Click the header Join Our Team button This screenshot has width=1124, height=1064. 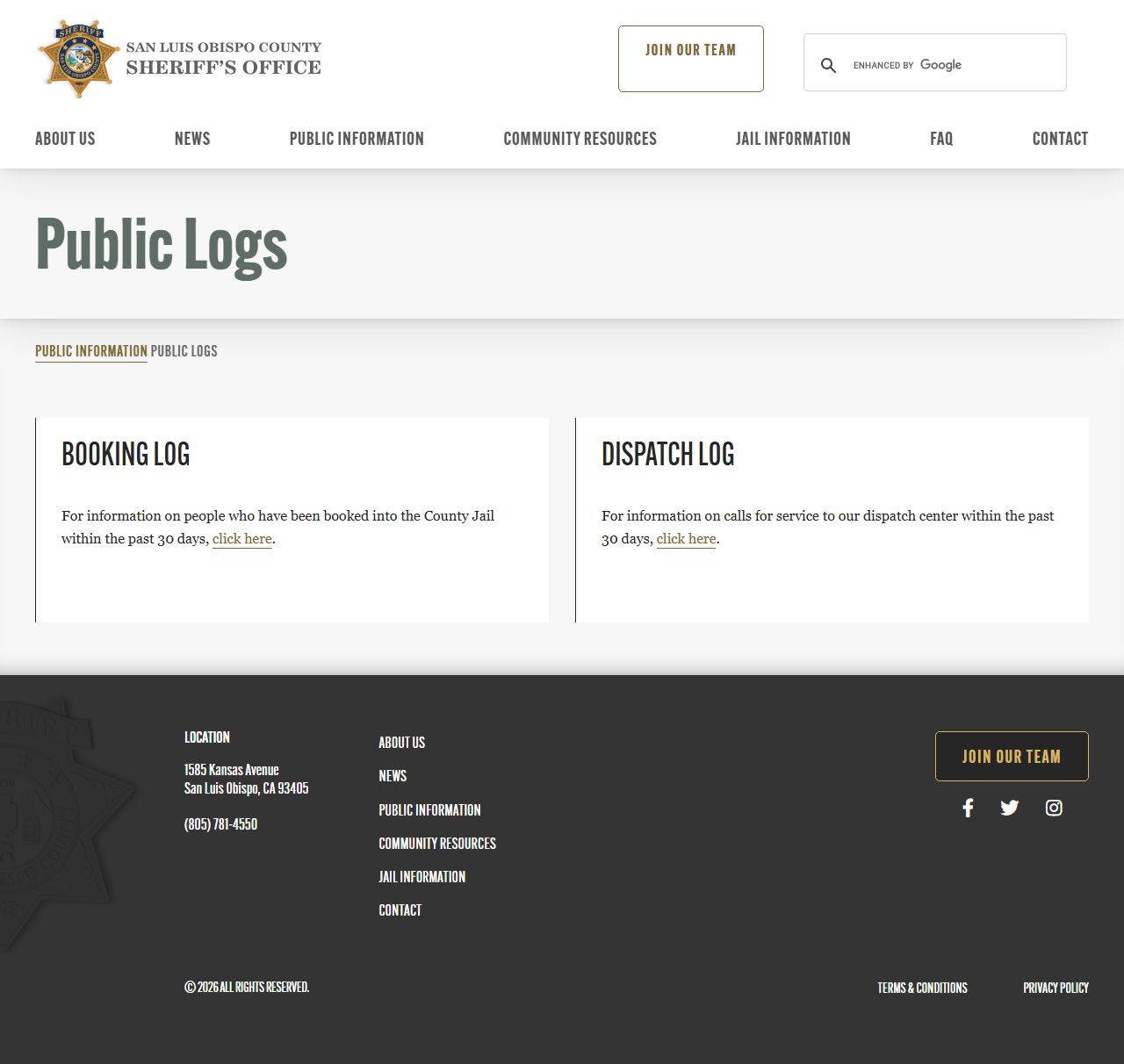pos(691,59)
